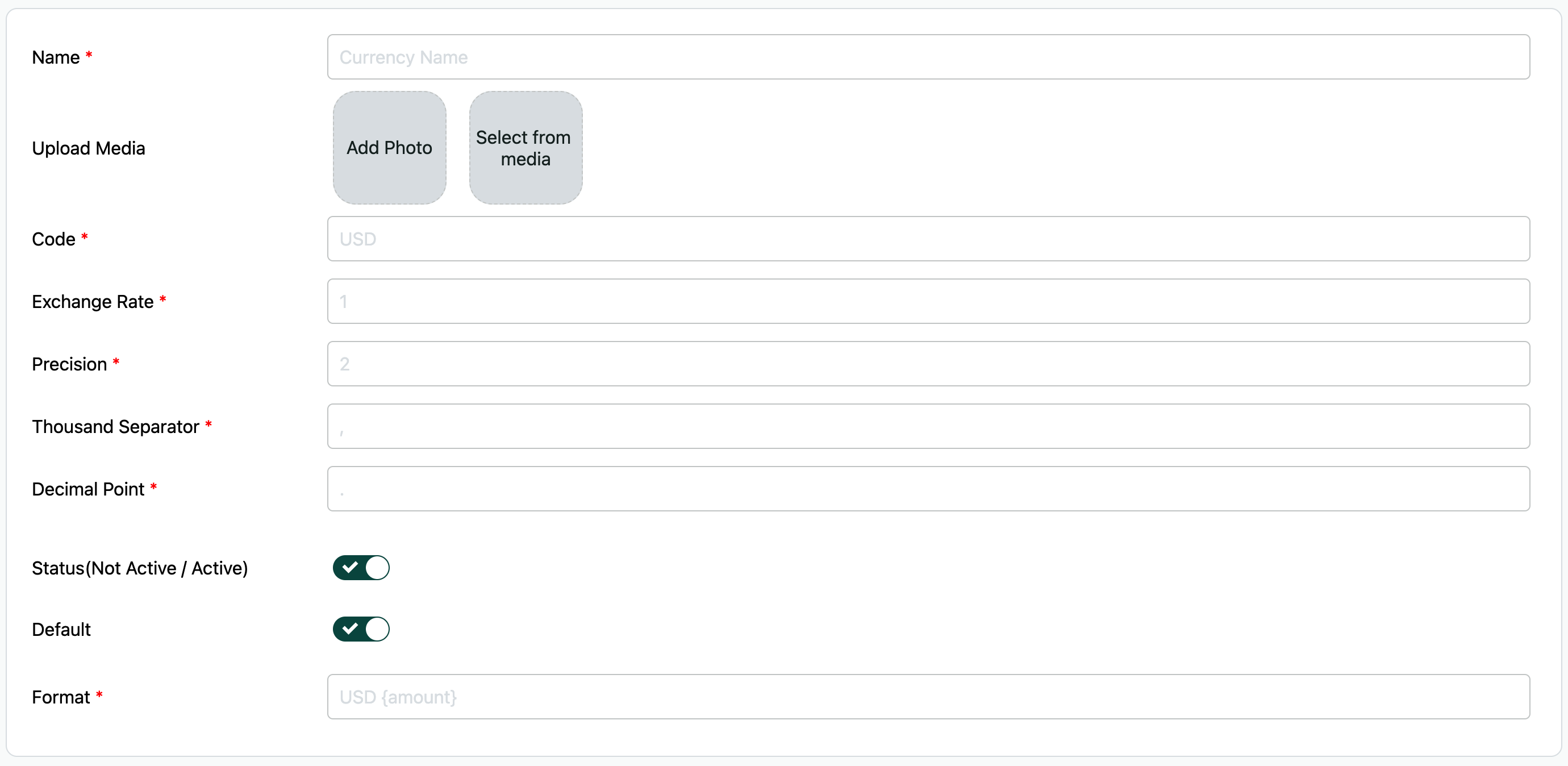Click the Format label text
Viewport: 1568px width, 766px height.
click(x=60, y=697)
